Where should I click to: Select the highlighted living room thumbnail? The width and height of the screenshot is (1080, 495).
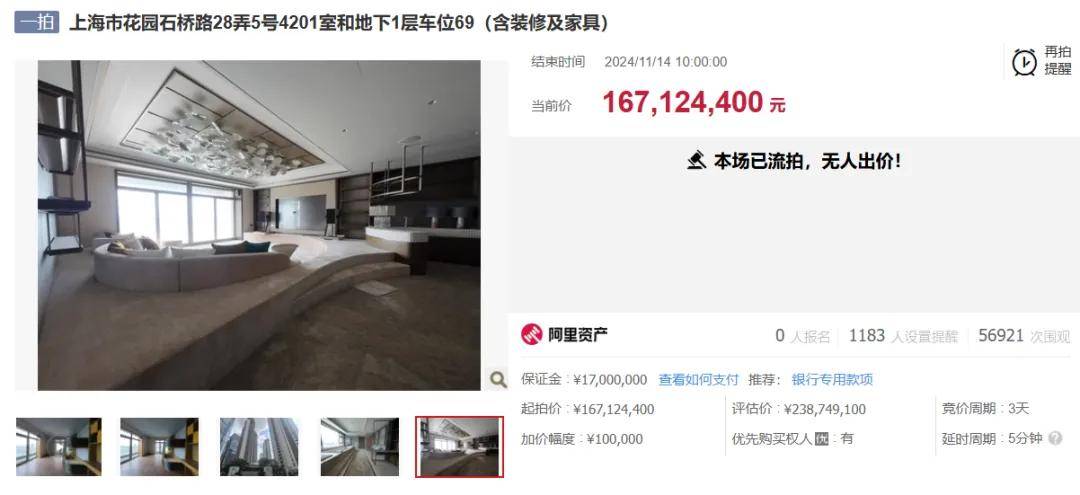tap(459, 447)
